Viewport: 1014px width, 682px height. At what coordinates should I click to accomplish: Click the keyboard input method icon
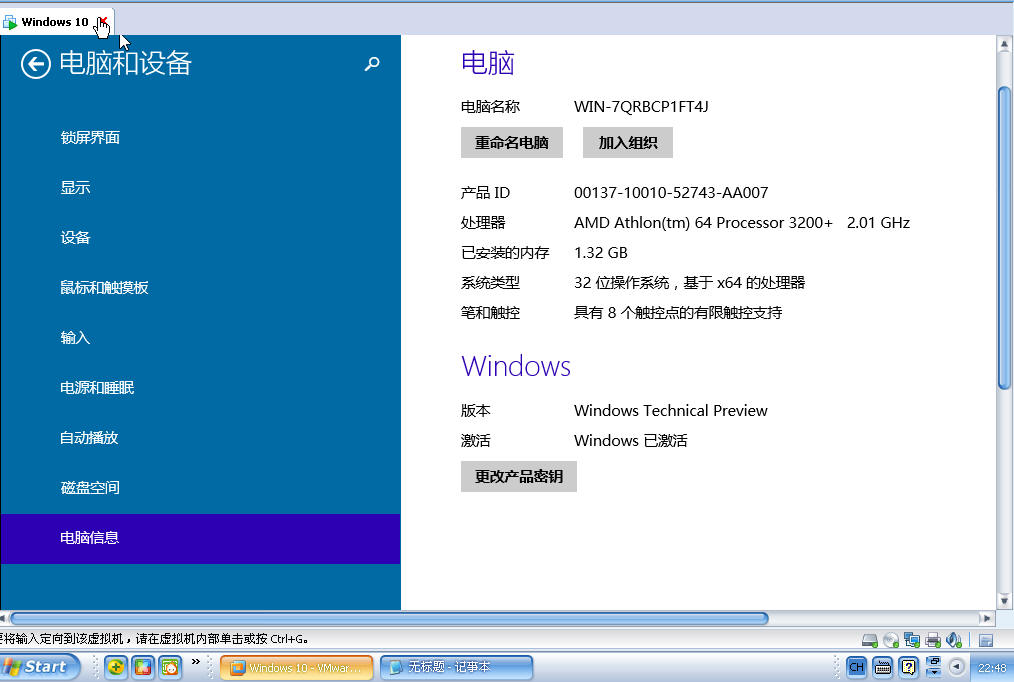(883, 666)
